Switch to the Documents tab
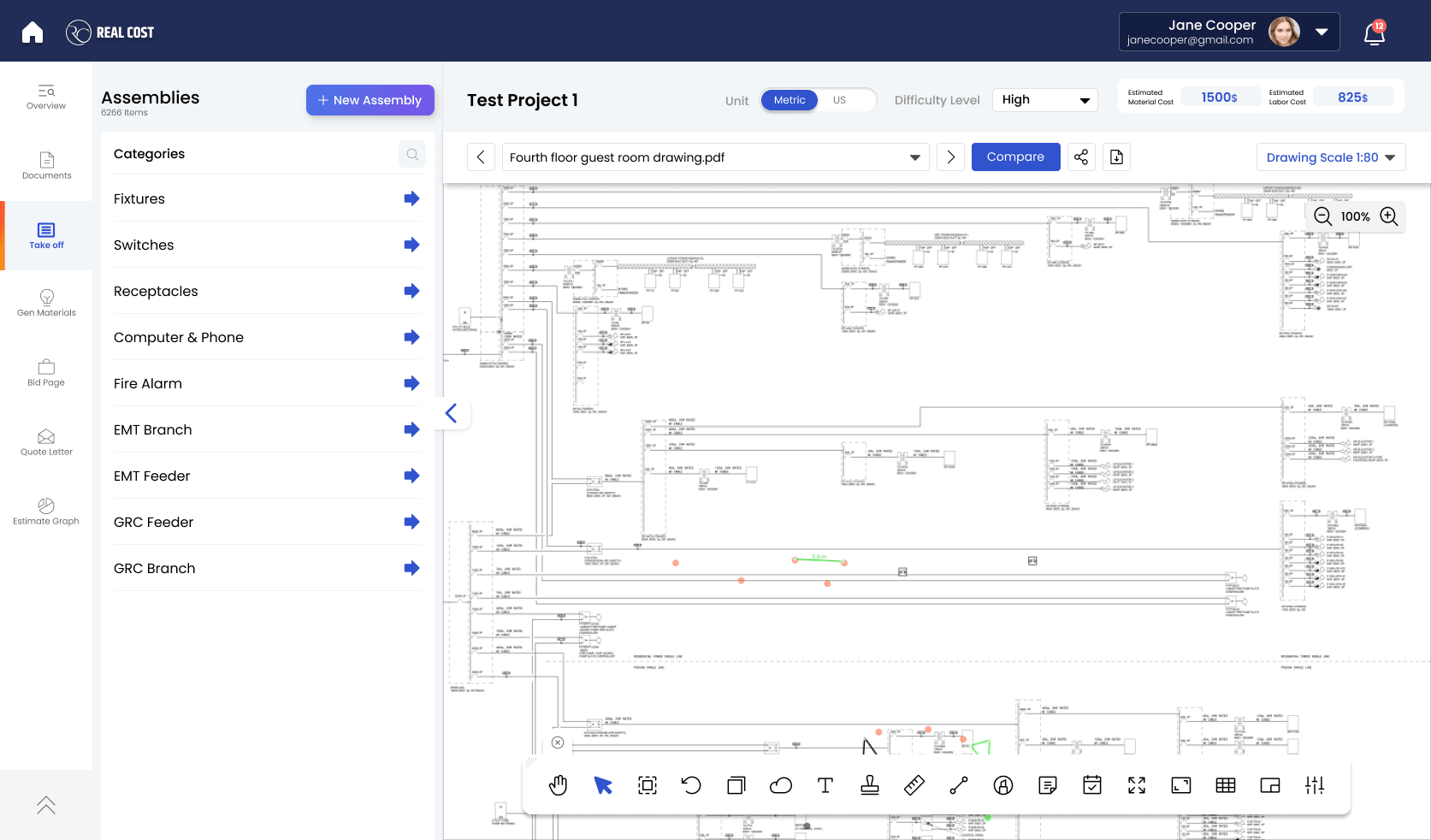 46,168
